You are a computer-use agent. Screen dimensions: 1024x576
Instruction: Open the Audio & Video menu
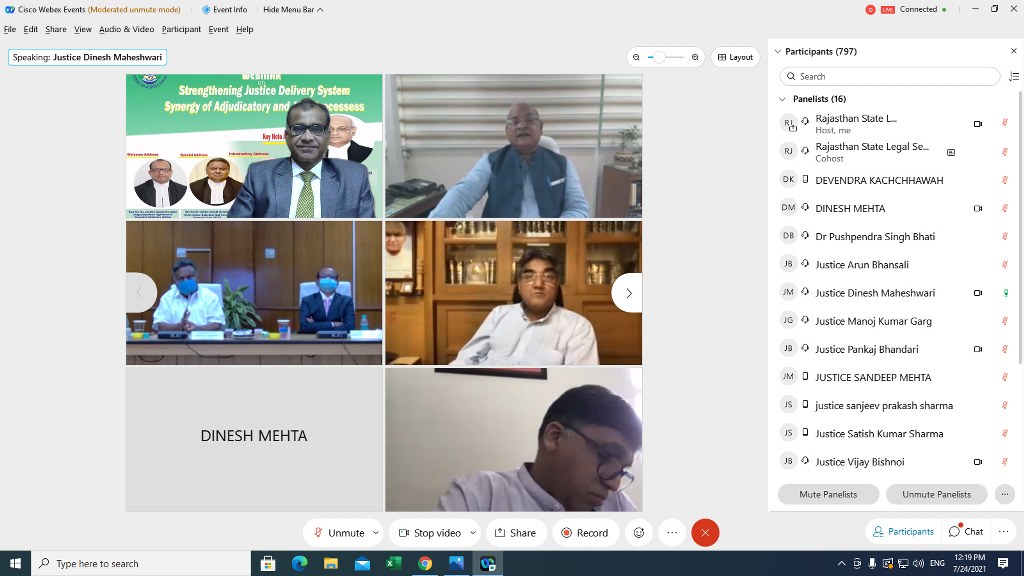127,29
